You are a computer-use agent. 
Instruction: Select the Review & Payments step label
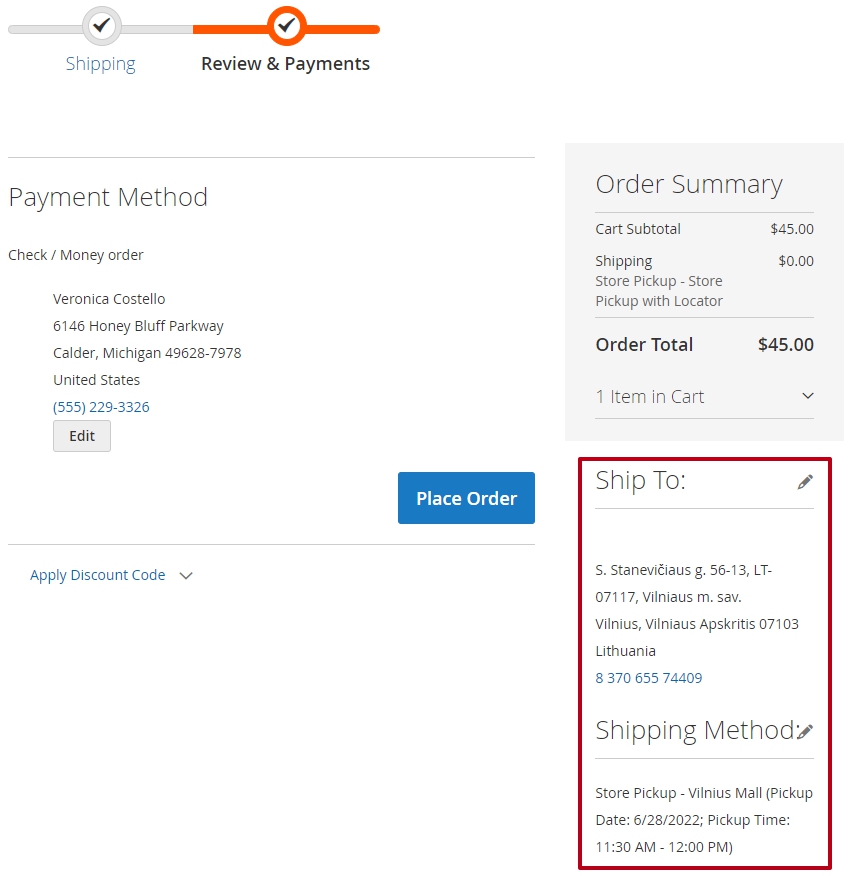click(x=285, y=64)
